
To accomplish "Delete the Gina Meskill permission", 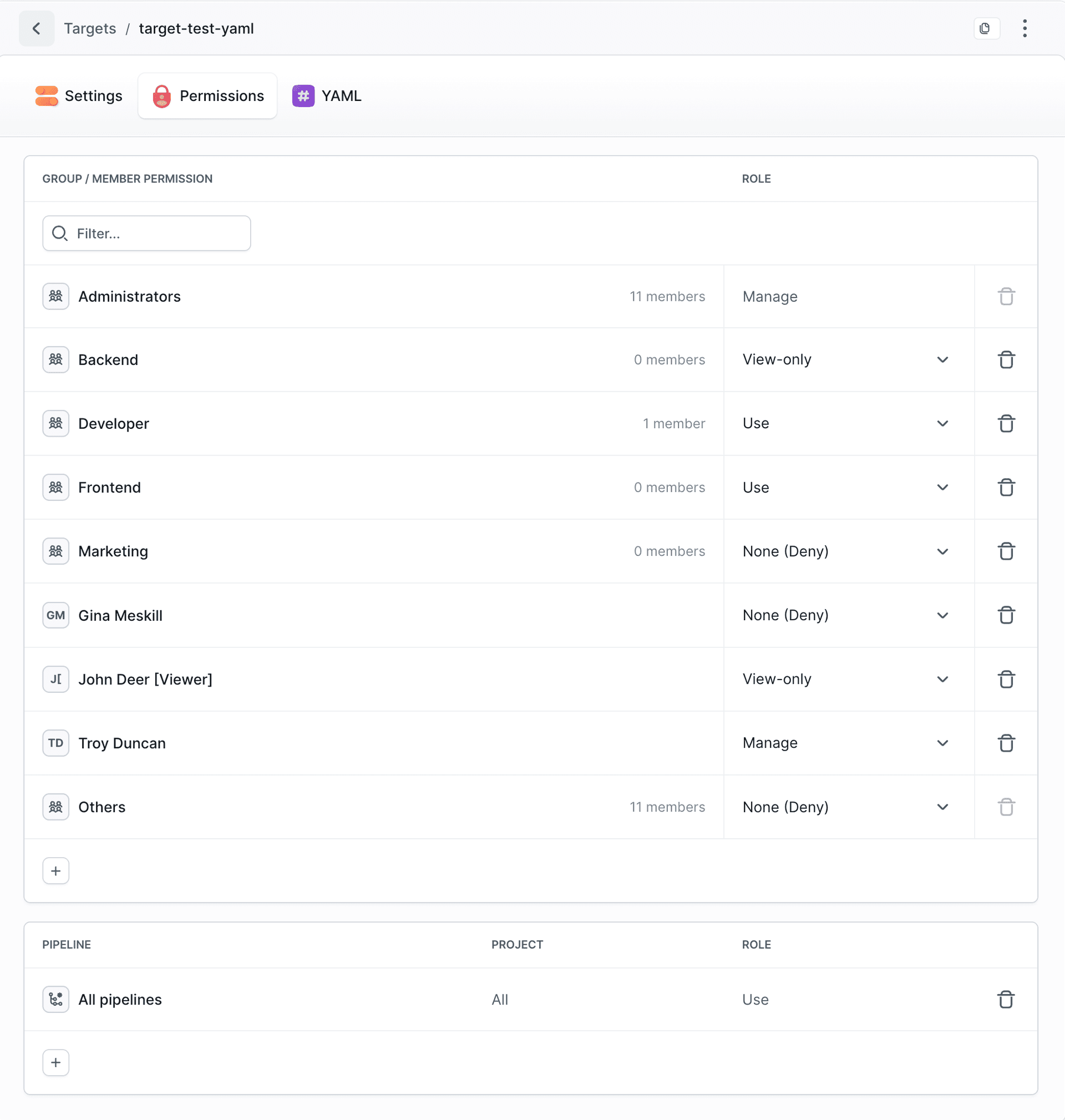I will (1006, 615).
